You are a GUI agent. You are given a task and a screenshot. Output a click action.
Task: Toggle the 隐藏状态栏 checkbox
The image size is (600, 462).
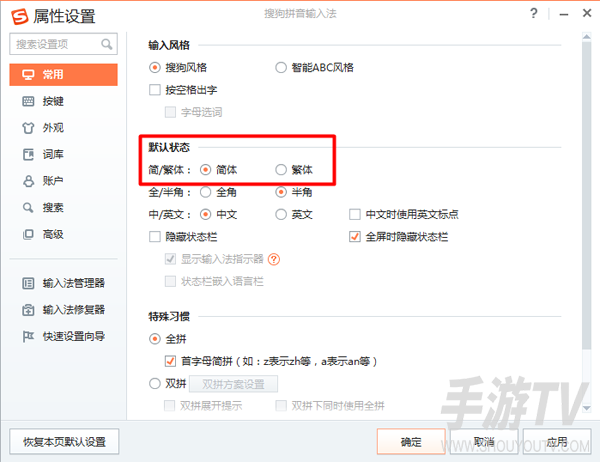(155, 237)
